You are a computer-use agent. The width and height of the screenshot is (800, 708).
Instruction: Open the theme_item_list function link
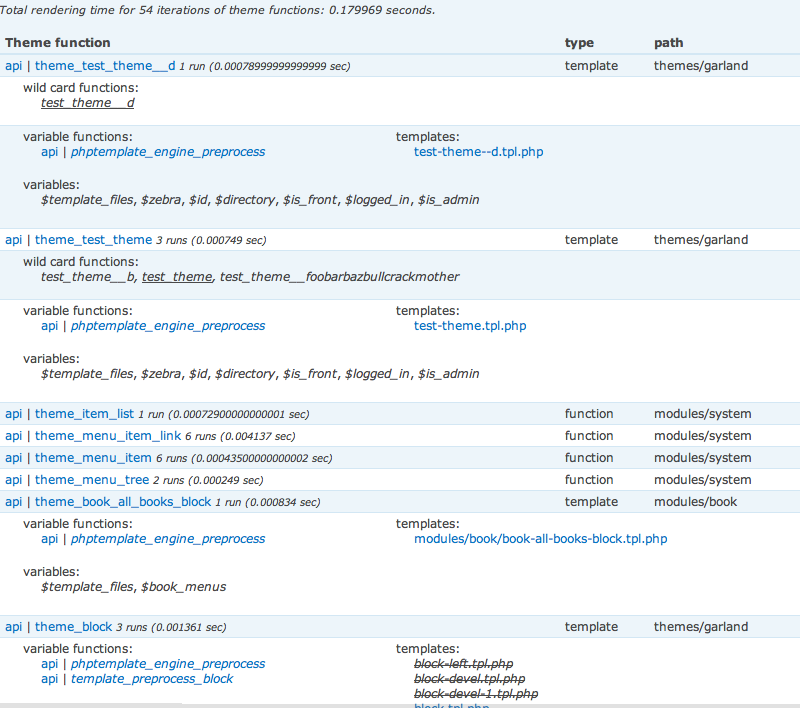coord(84,414)
